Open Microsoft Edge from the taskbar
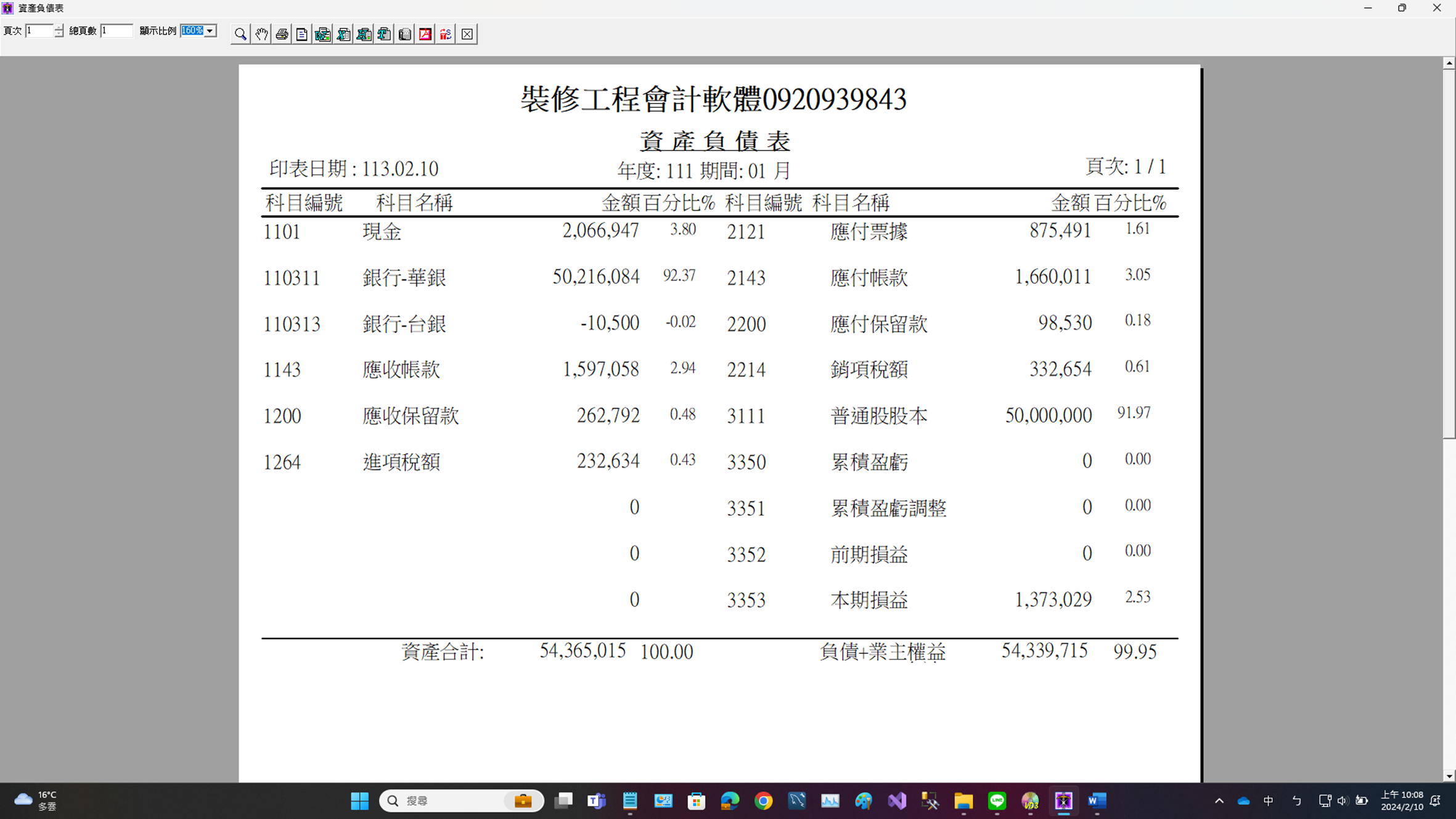1456x819 pixels. (x=730, y=801)
